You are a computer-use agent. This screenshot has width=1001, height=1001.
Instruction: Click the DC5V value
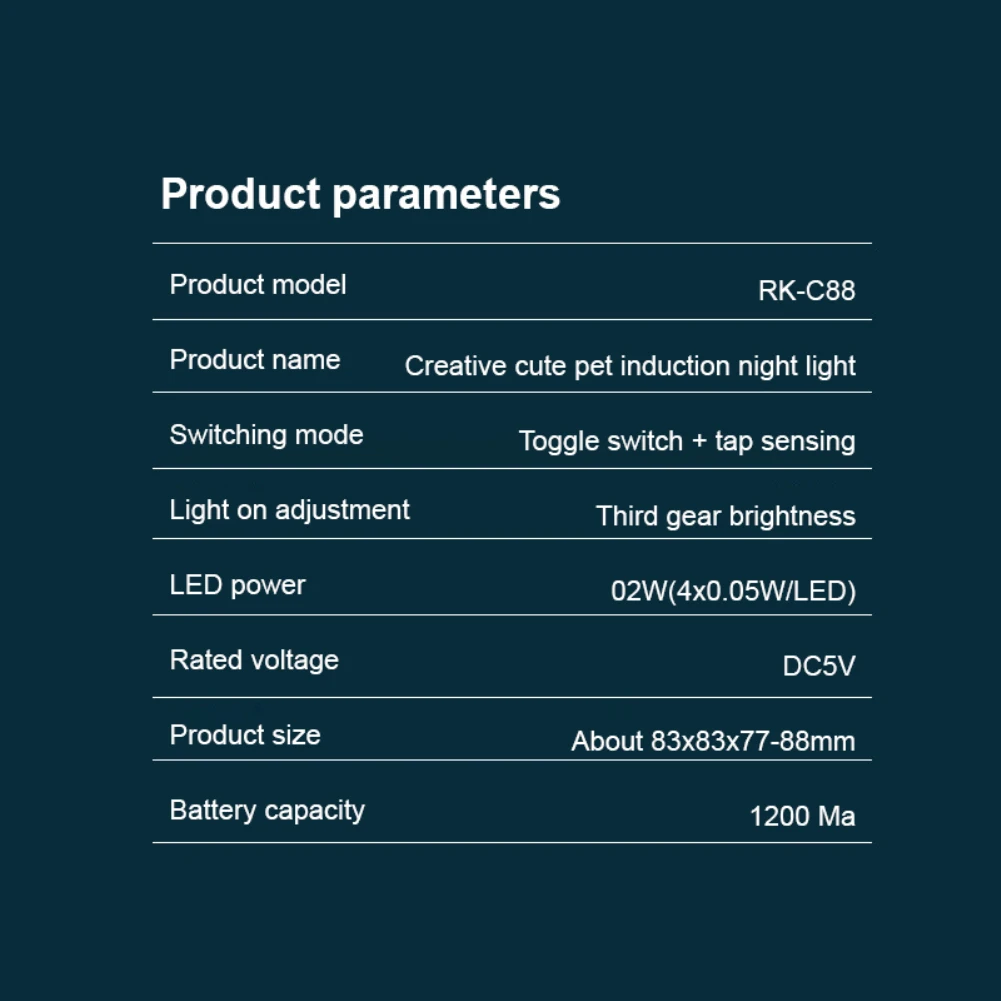(x=818, y=666)
